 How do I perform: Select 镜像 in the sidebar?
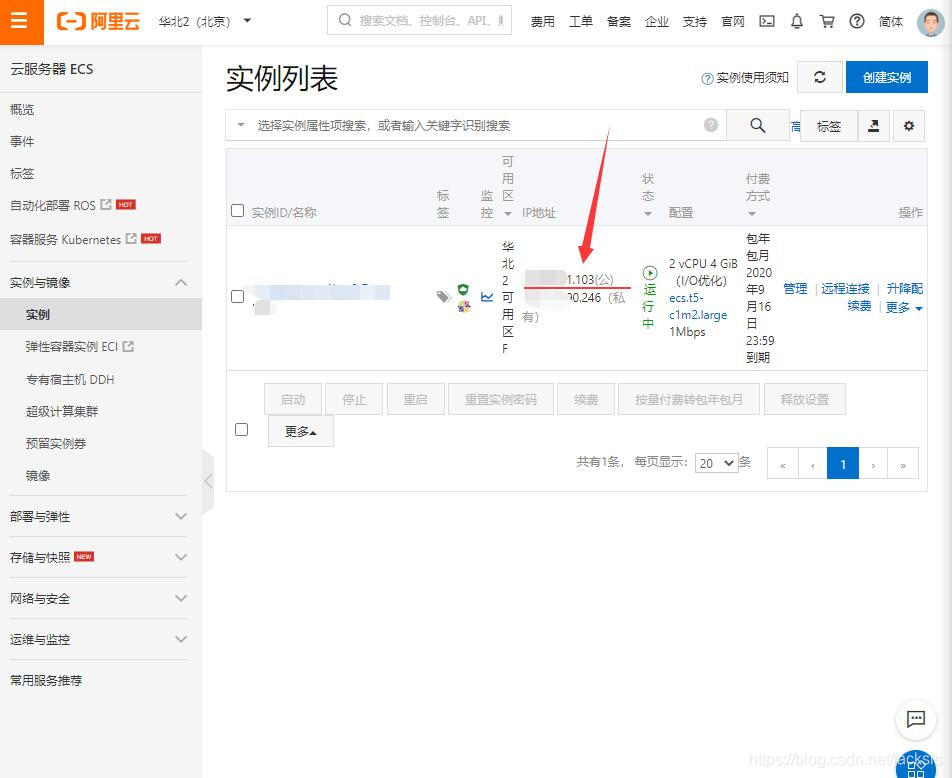(38, 476)
